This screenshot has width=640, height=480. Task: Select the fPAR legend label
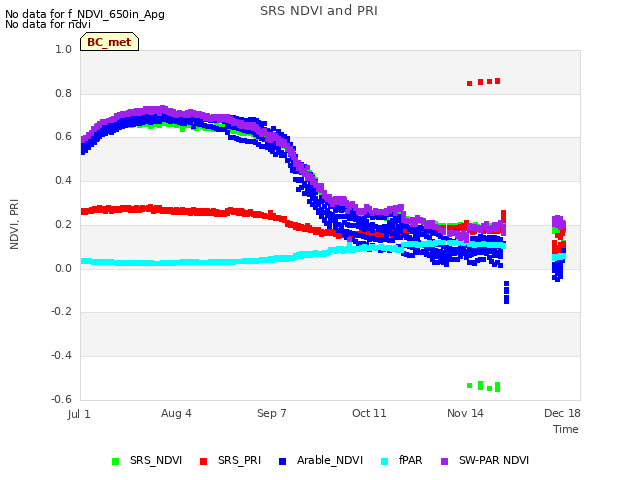(x=411, y=460)
